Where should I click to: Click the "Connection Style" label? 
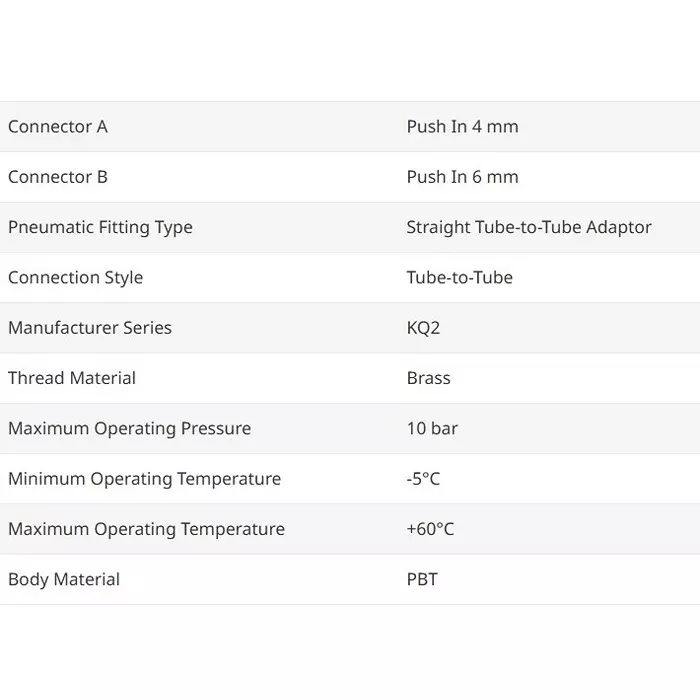pyautogui.click(x=75, y=278)
